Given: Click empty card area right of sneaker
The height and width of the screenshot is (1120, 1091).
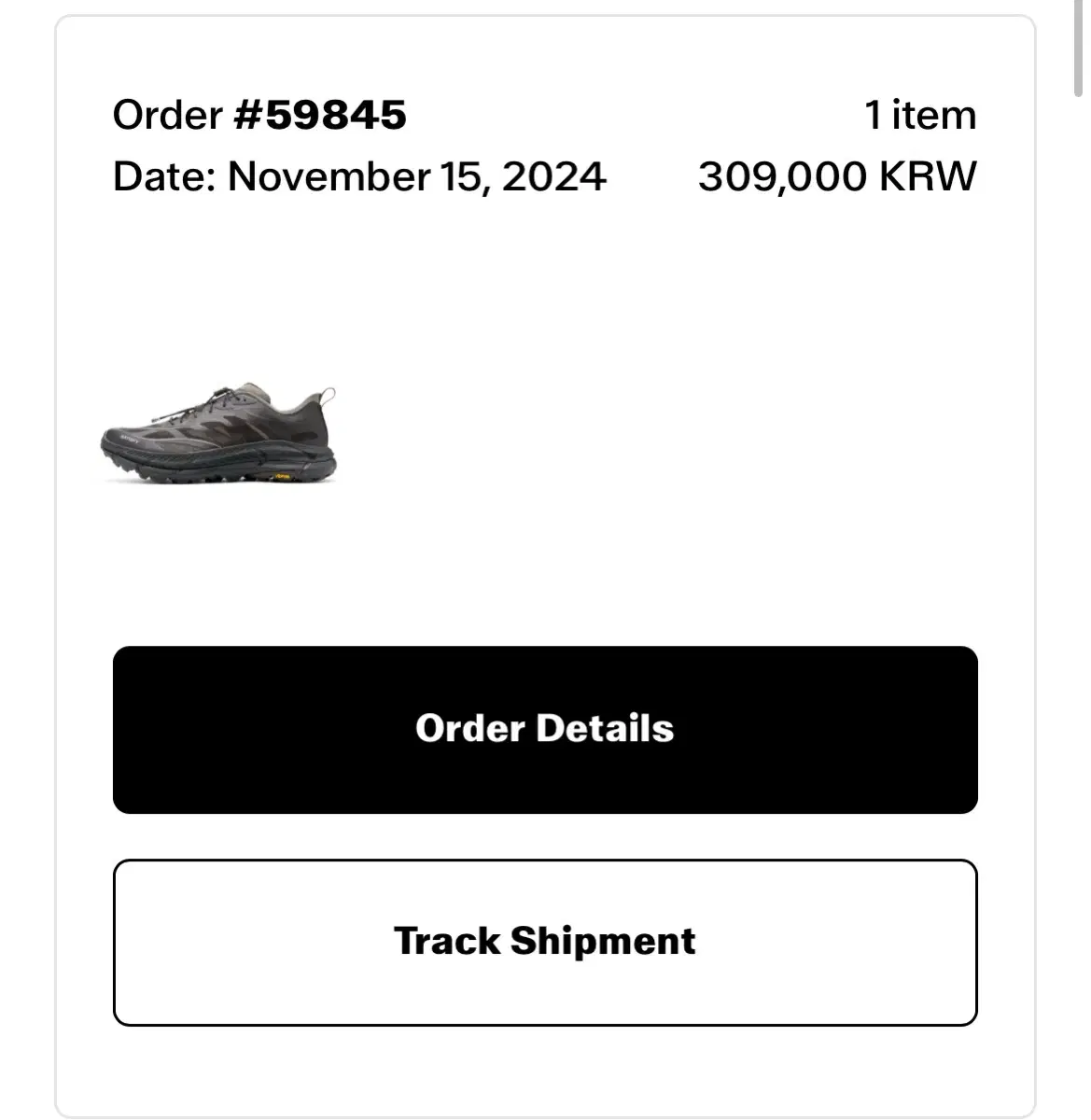Looking at the screenshot, I should click(653, 436).
